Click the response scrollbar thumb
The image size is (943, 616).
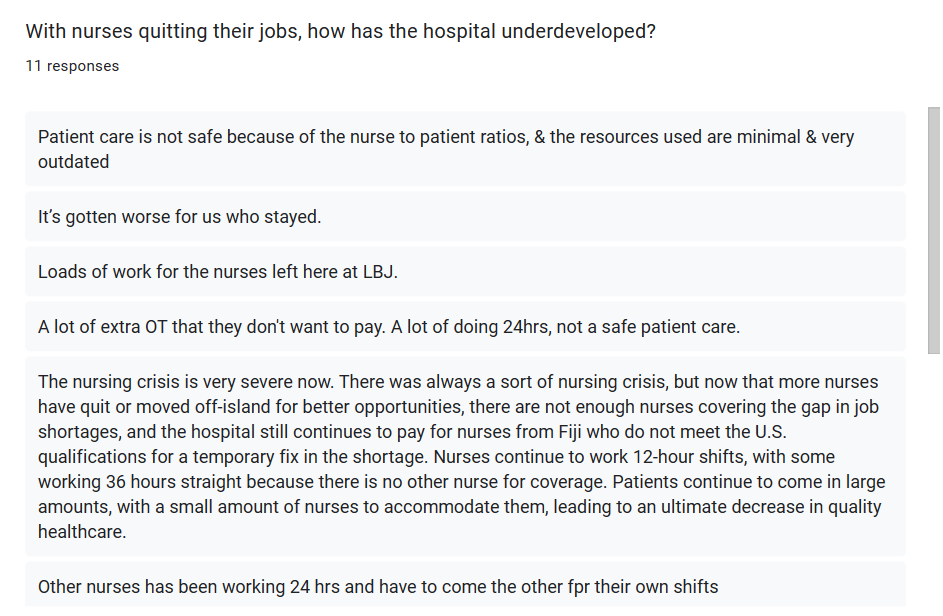(x=933, y=230)
